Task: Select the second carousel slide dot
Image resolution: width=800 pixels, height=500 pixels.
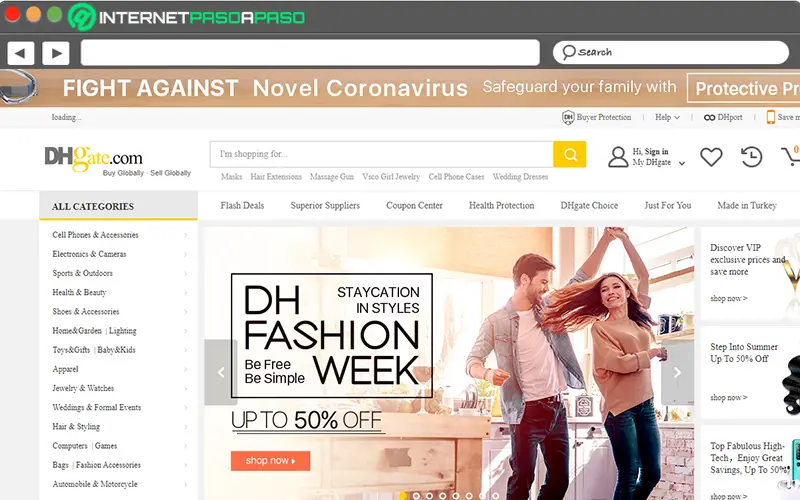Action: (416, 495)
